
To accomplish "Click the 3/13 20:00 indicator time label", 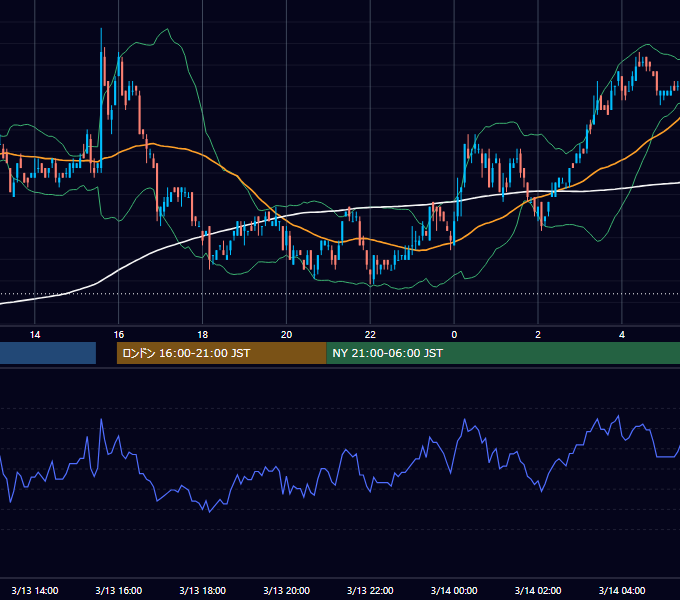I will [286, 590].
